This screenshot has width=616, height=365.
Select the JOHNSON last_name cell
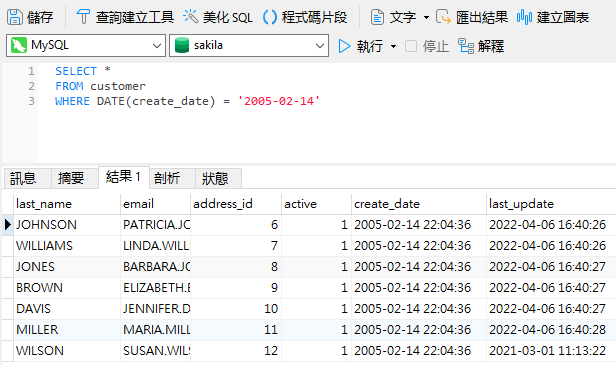point(67,225)
